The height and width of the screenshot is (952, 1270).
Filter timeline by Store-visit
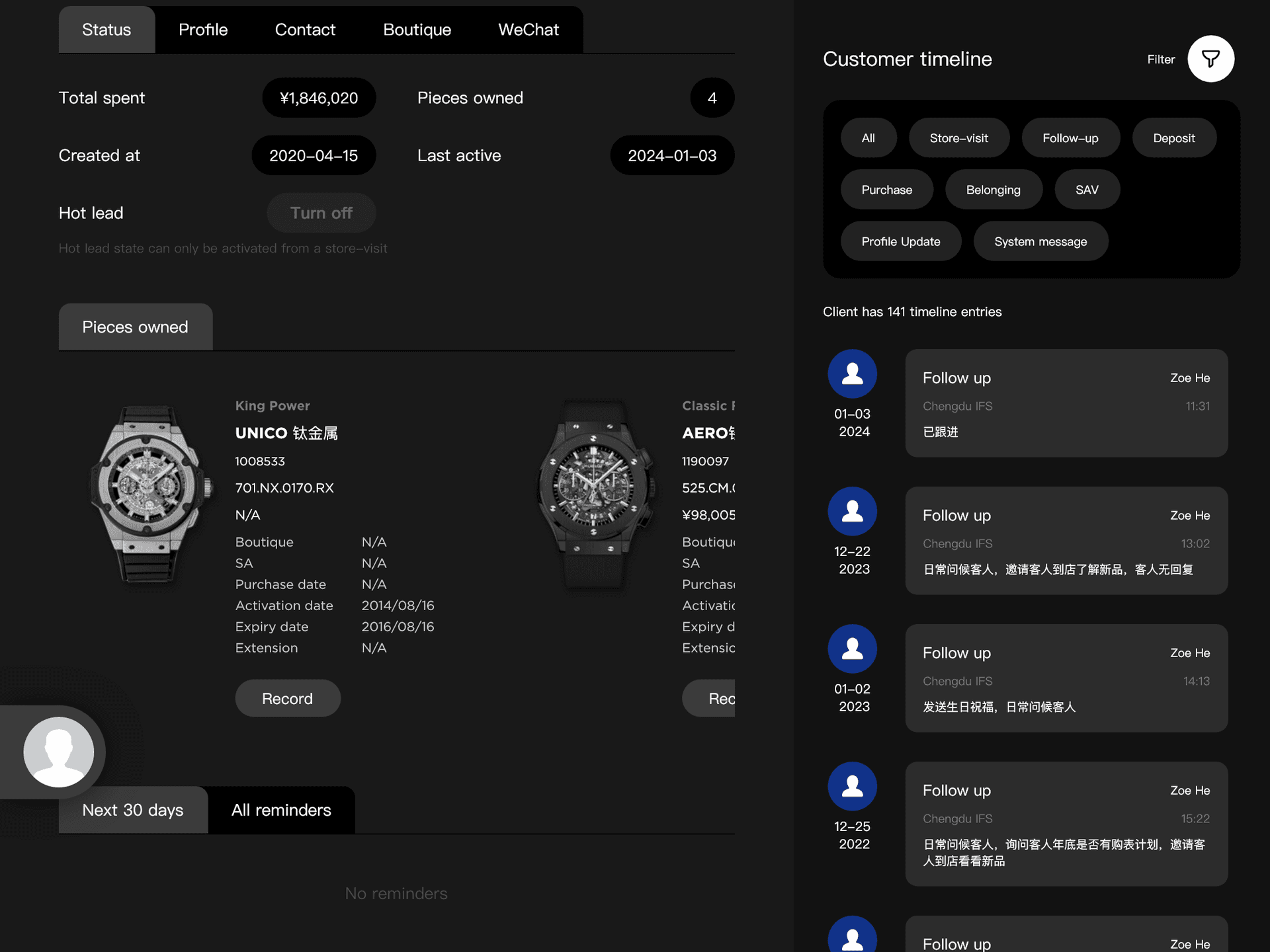pyautogui.click(x=958, y=138)
